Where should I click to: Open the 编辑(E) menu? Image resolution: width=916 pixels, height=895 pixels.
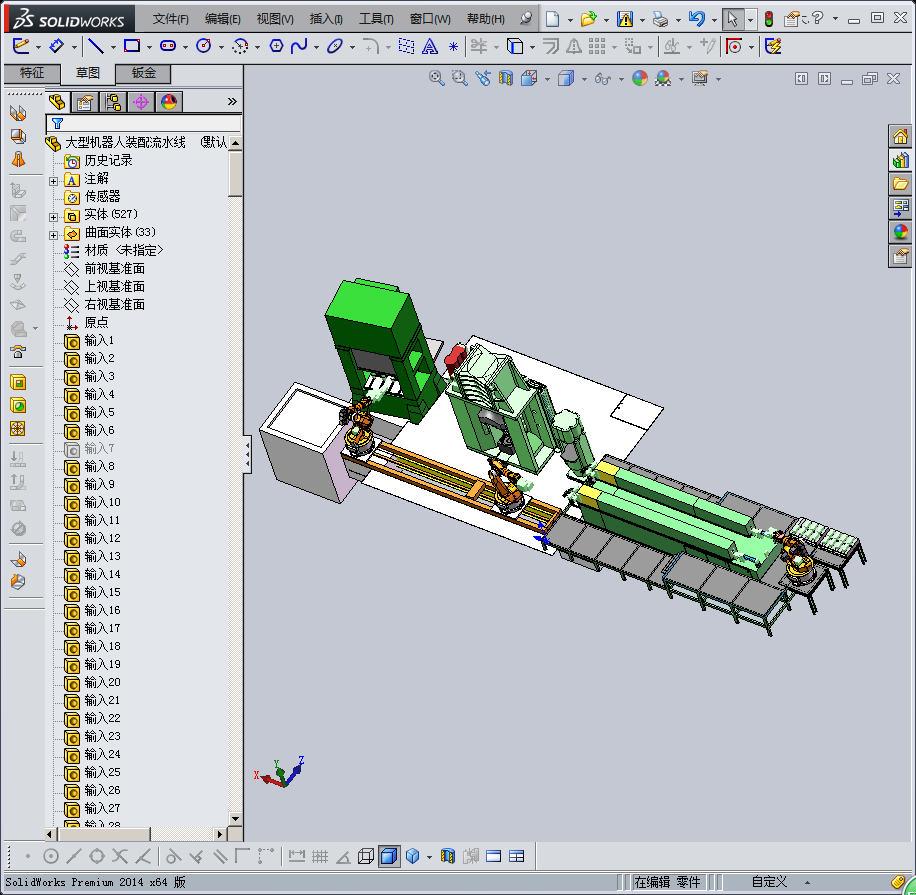coord(223,19)
